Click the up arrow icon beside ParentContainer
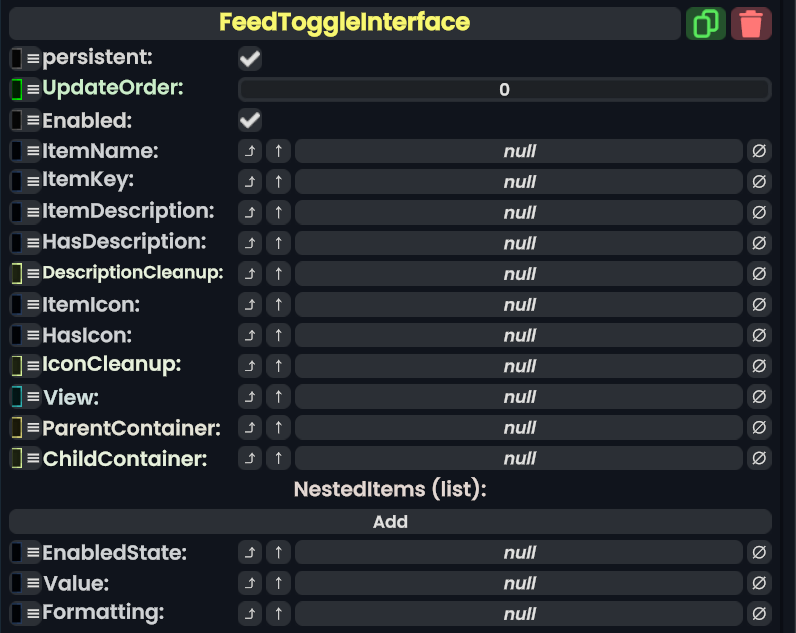 click(278, 428)
